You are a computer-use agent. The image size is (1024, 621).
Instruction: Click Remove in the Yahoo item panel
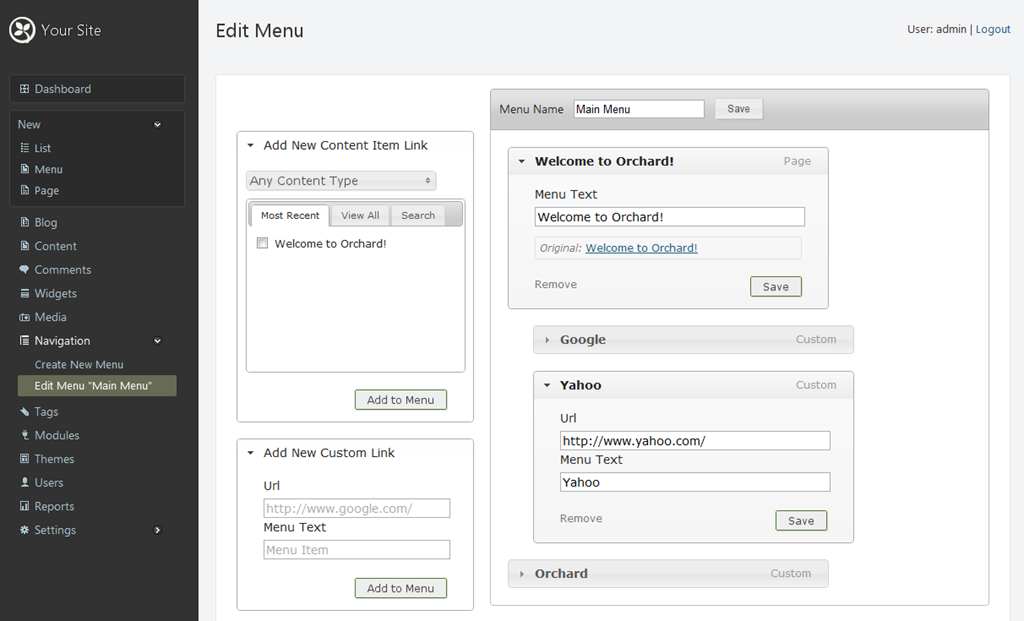coord(581,518)
